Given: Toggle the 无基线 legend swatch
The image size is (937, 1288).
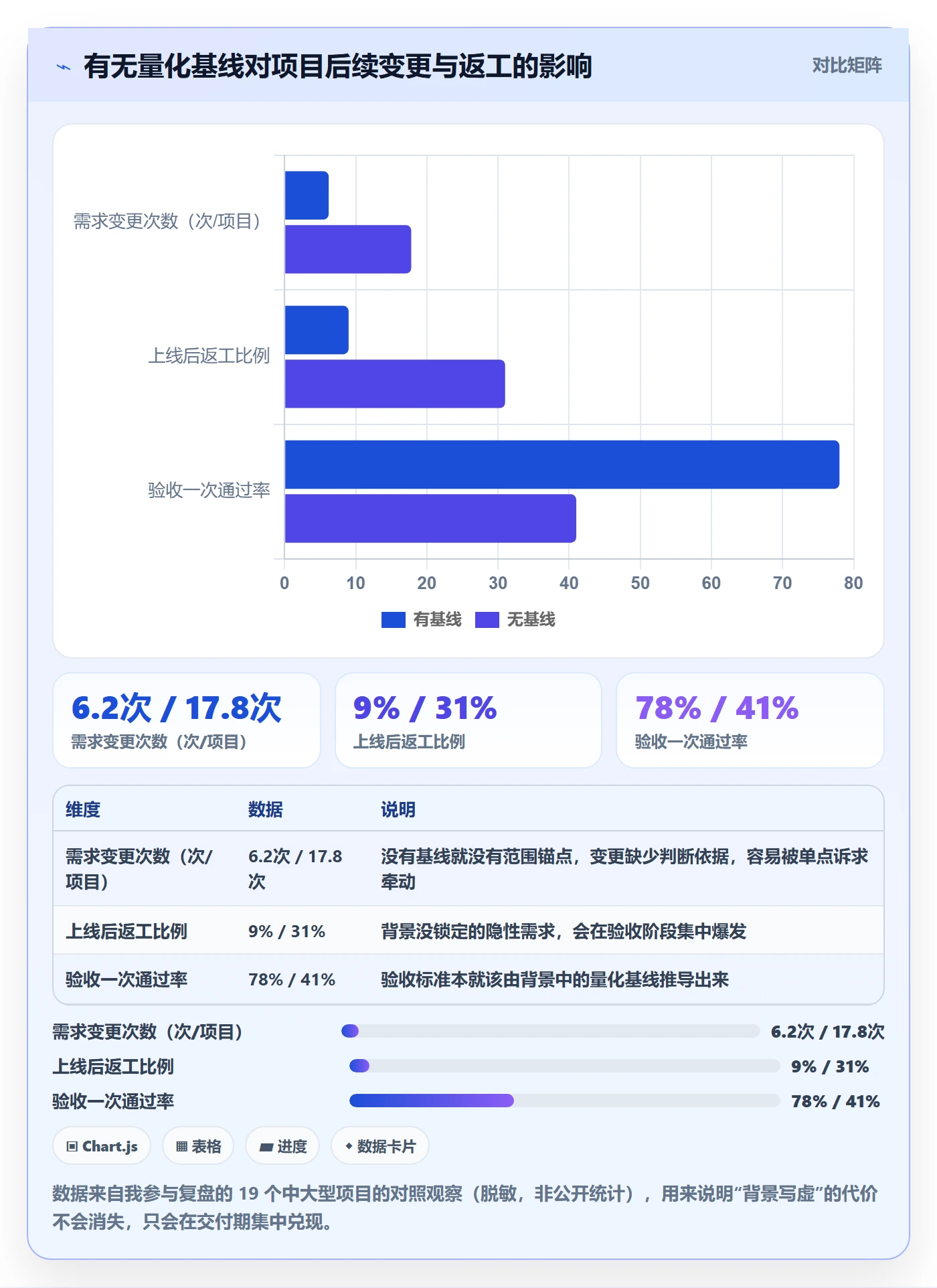Looking at the screenshot, I should [487, 620].
